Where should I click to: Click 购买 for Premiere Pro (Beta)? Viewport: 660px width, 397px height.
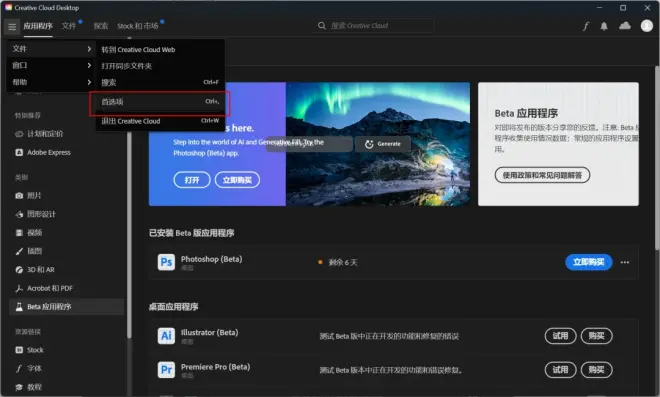(x=596, y=370)
